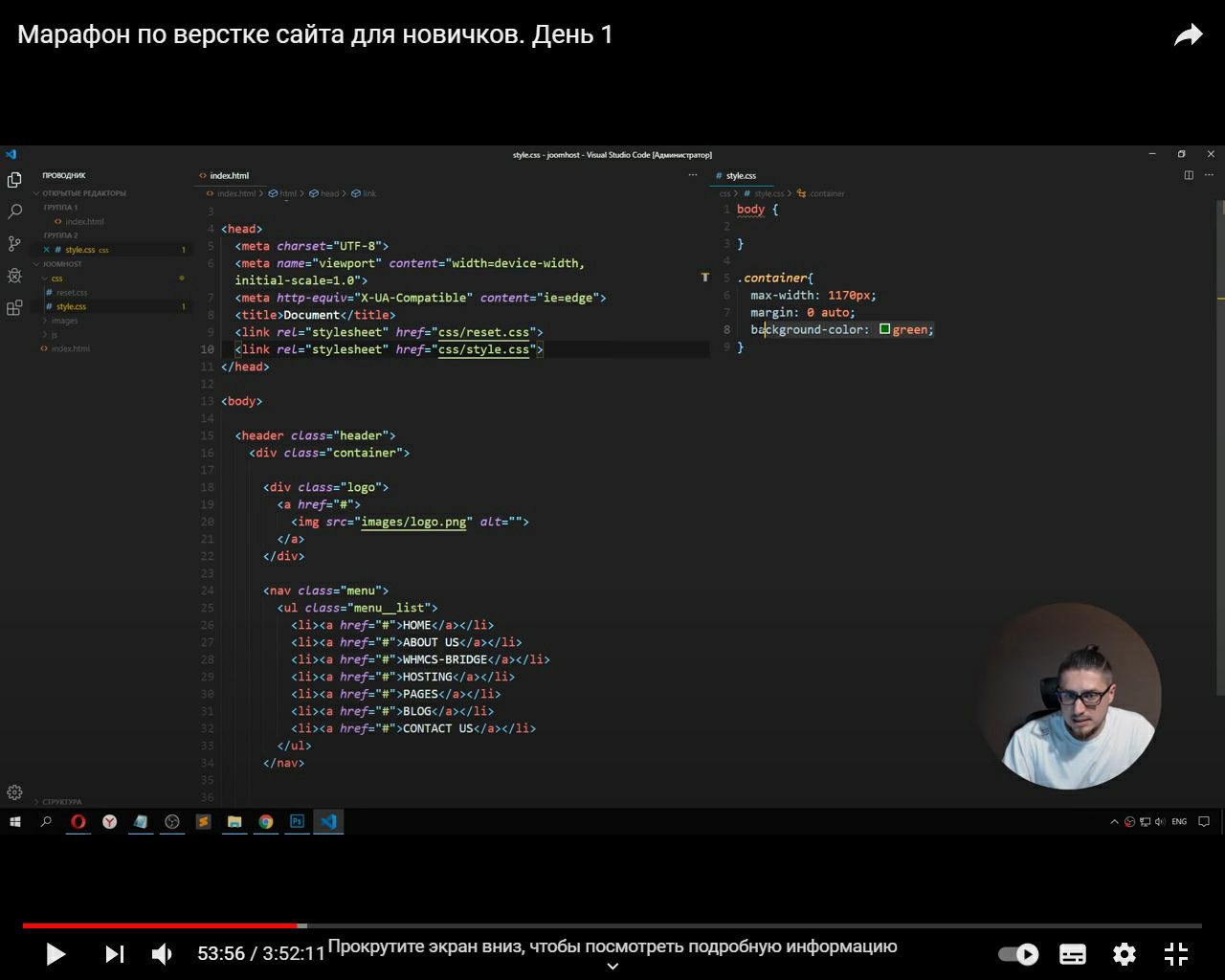
Task: Open File Explorer from the taskbar
Action: (x=234, y=821)
